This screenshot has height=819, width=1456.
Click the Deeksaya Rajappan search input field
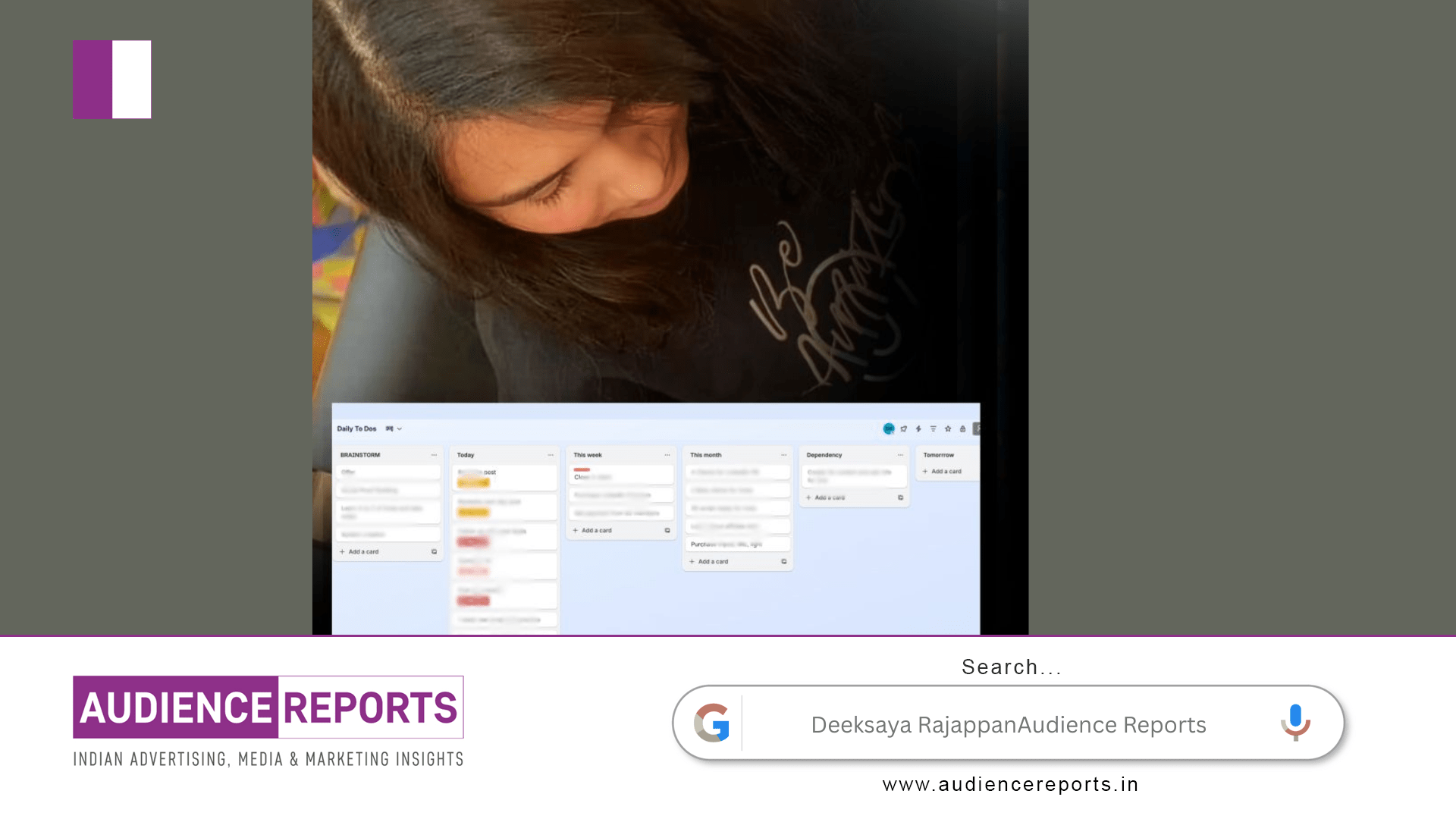pos(1008,725)
